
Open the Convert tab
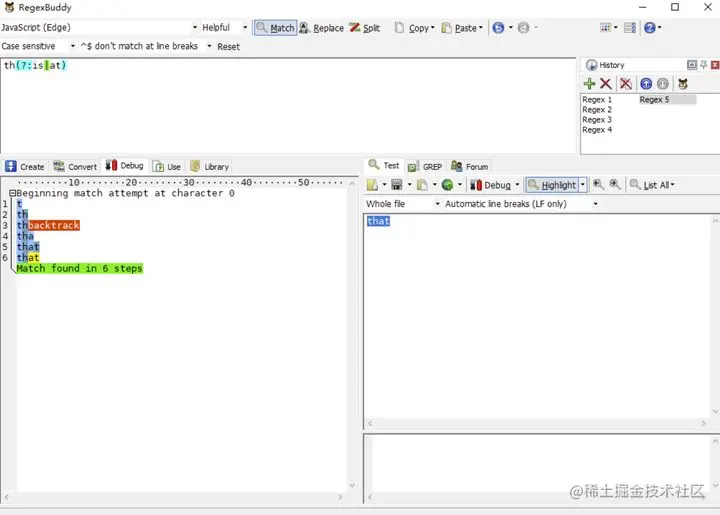(x=75, y=167)
